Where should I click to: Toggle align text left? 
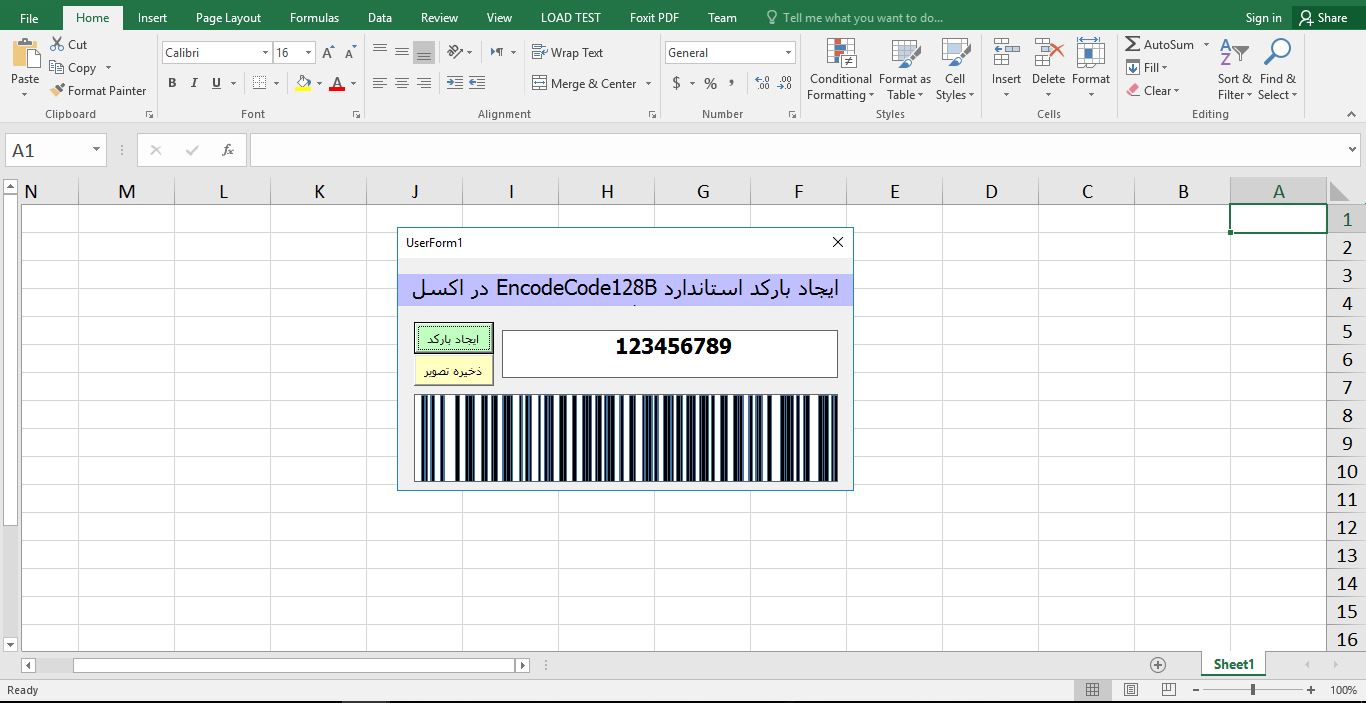pos(380,84)
